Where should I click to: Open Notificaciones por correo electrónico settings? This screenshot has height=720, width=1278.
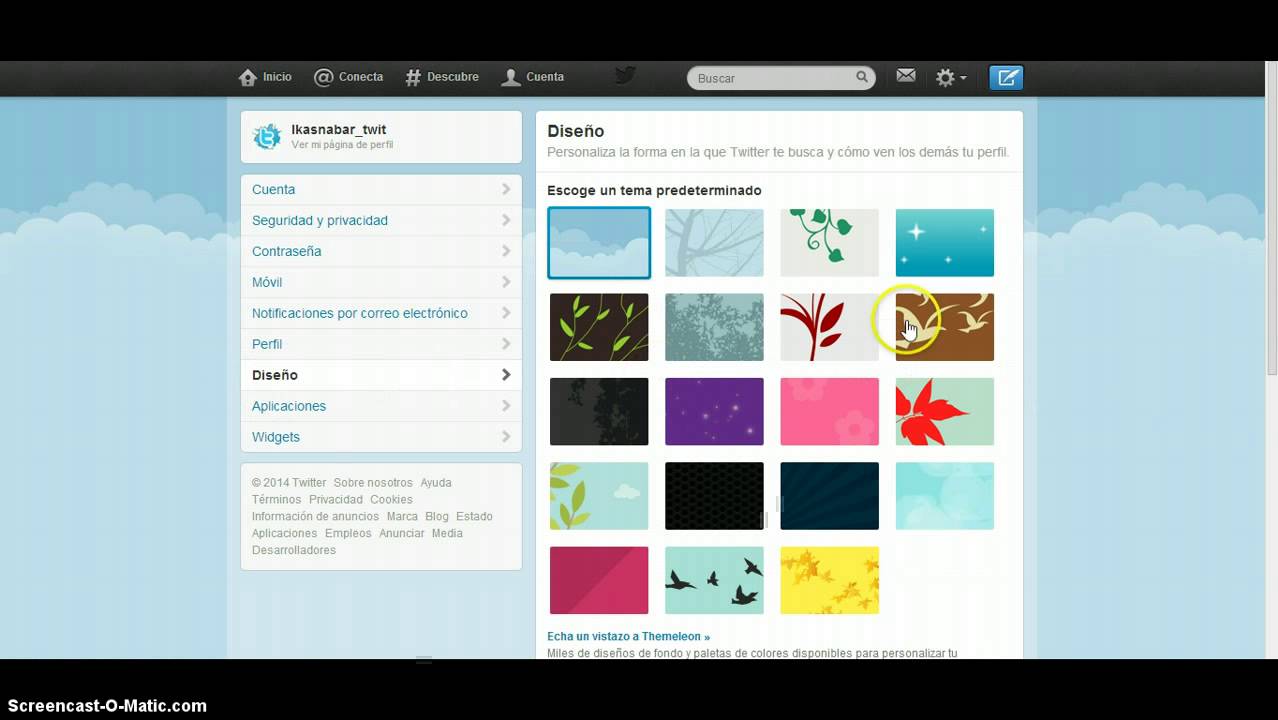381,313
